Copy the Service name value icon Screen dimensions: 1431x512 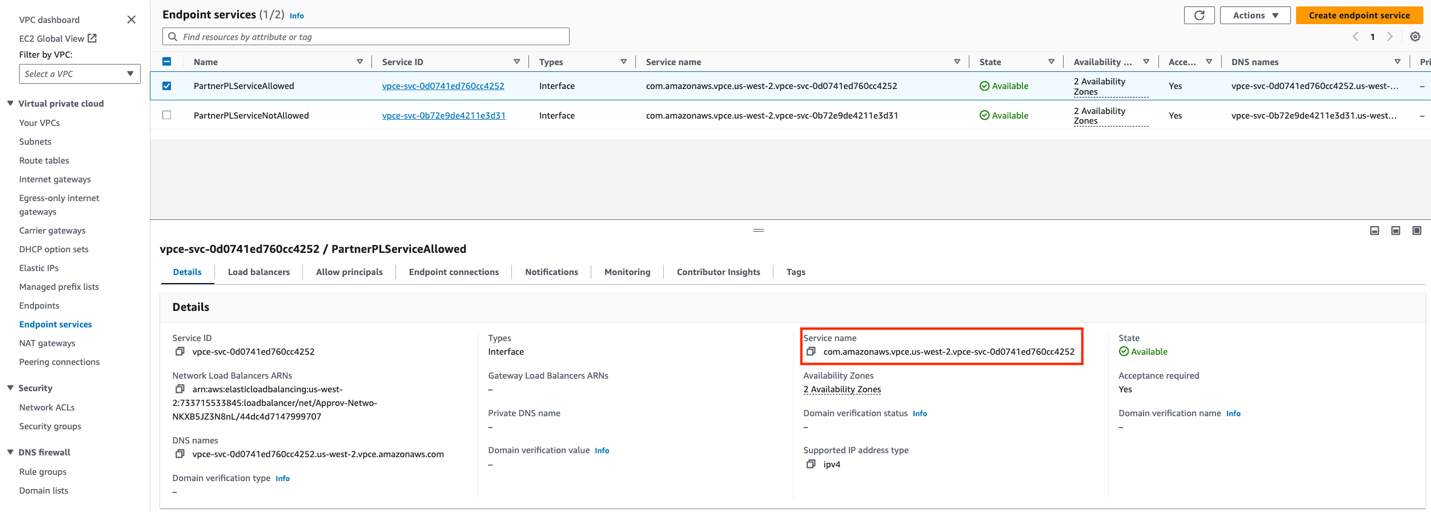click(811, 352)
